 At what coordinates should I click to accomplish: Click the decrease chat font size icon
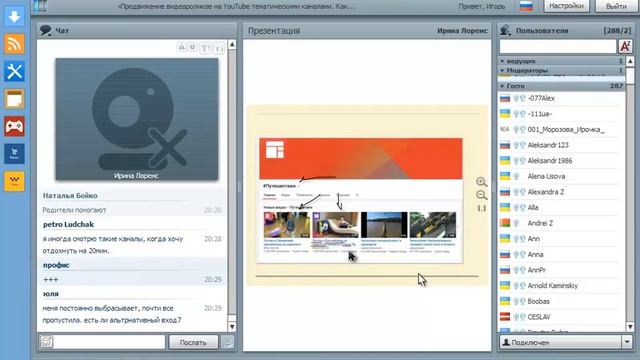(x=219, y=48)
